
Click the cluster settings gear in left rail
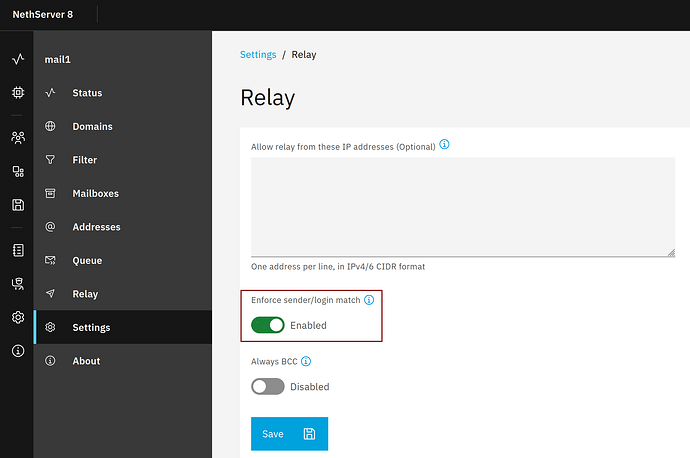pos(17,317)
